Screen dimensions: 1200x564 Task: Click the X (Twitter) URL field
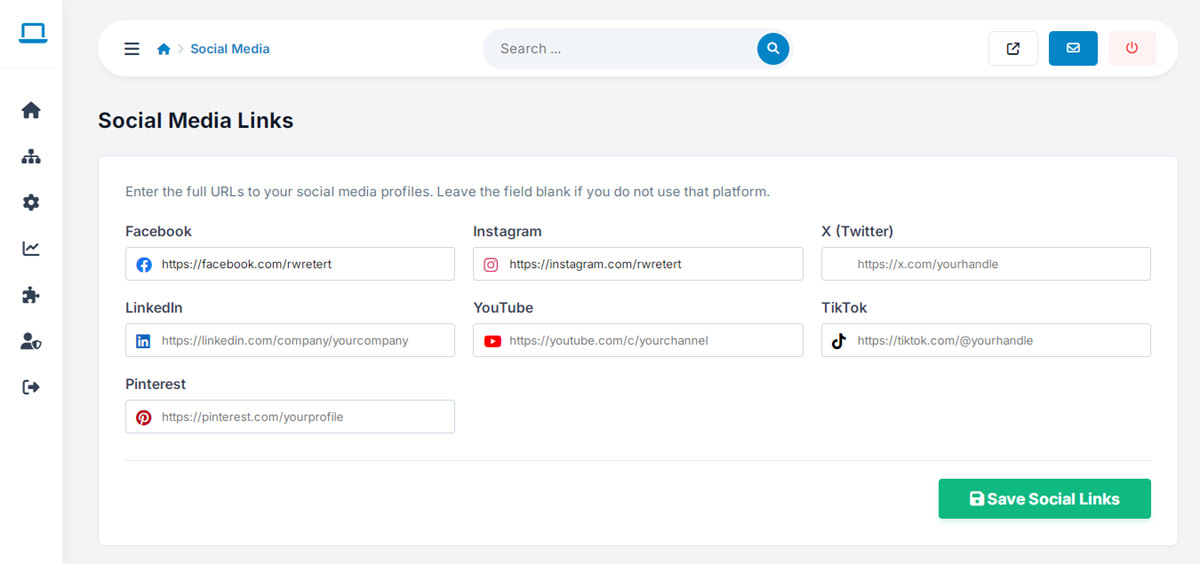(x=986, y=264)
